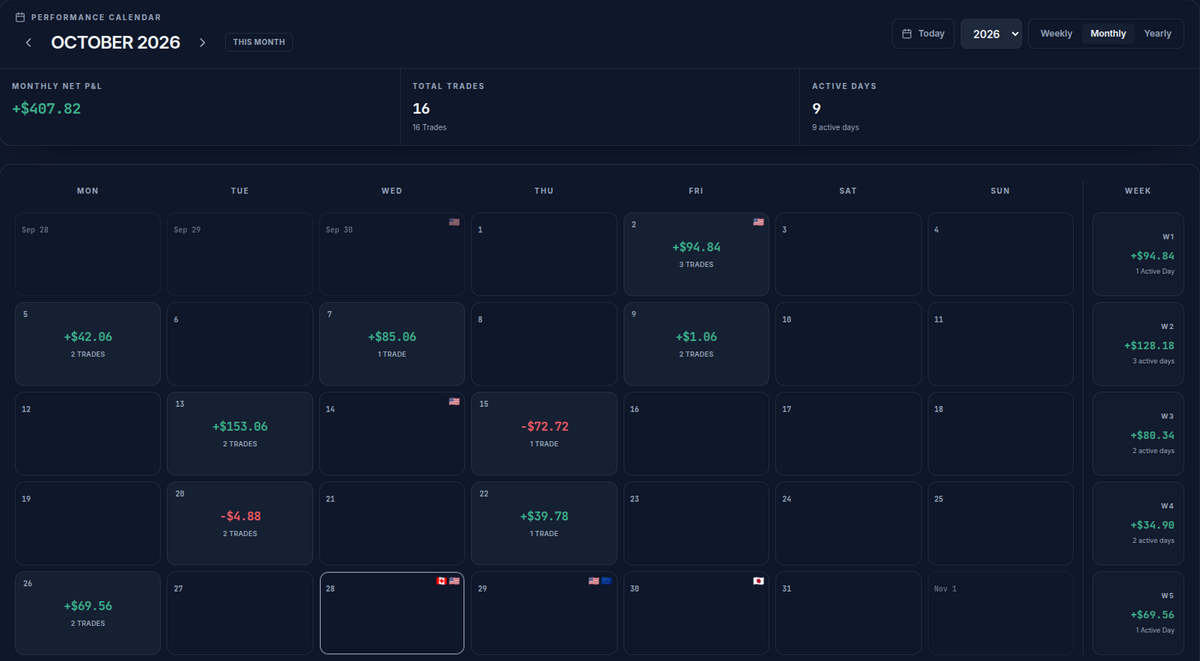
Task: Select the empty October 21 day cell
Action: (x=392, y=524)
